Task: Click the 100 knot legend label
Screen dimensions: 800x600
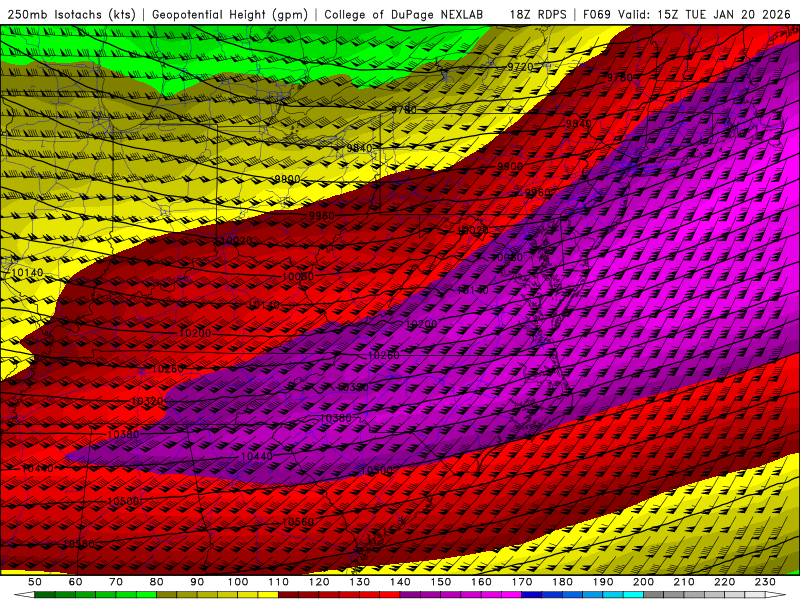Action: click(x=238, y=582)
